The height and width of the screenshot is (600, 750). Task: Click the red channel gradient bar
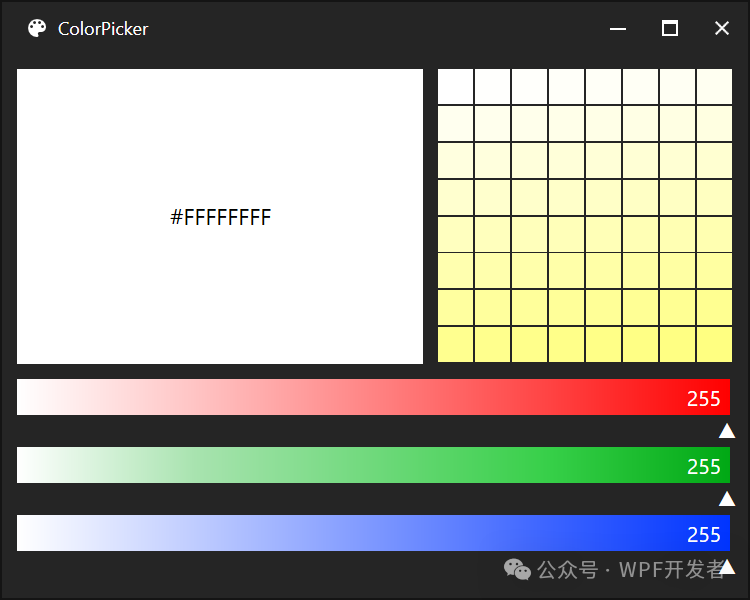tap(373, 397)
